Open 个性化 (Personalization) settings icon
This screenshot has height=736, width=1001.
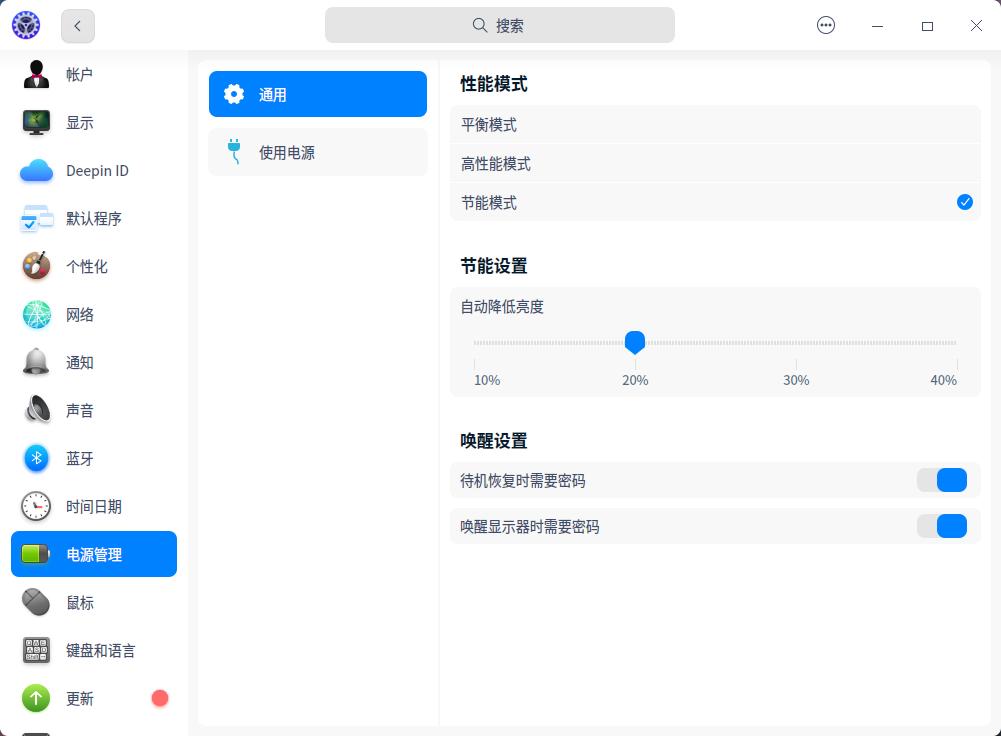[x=36, y=266]
